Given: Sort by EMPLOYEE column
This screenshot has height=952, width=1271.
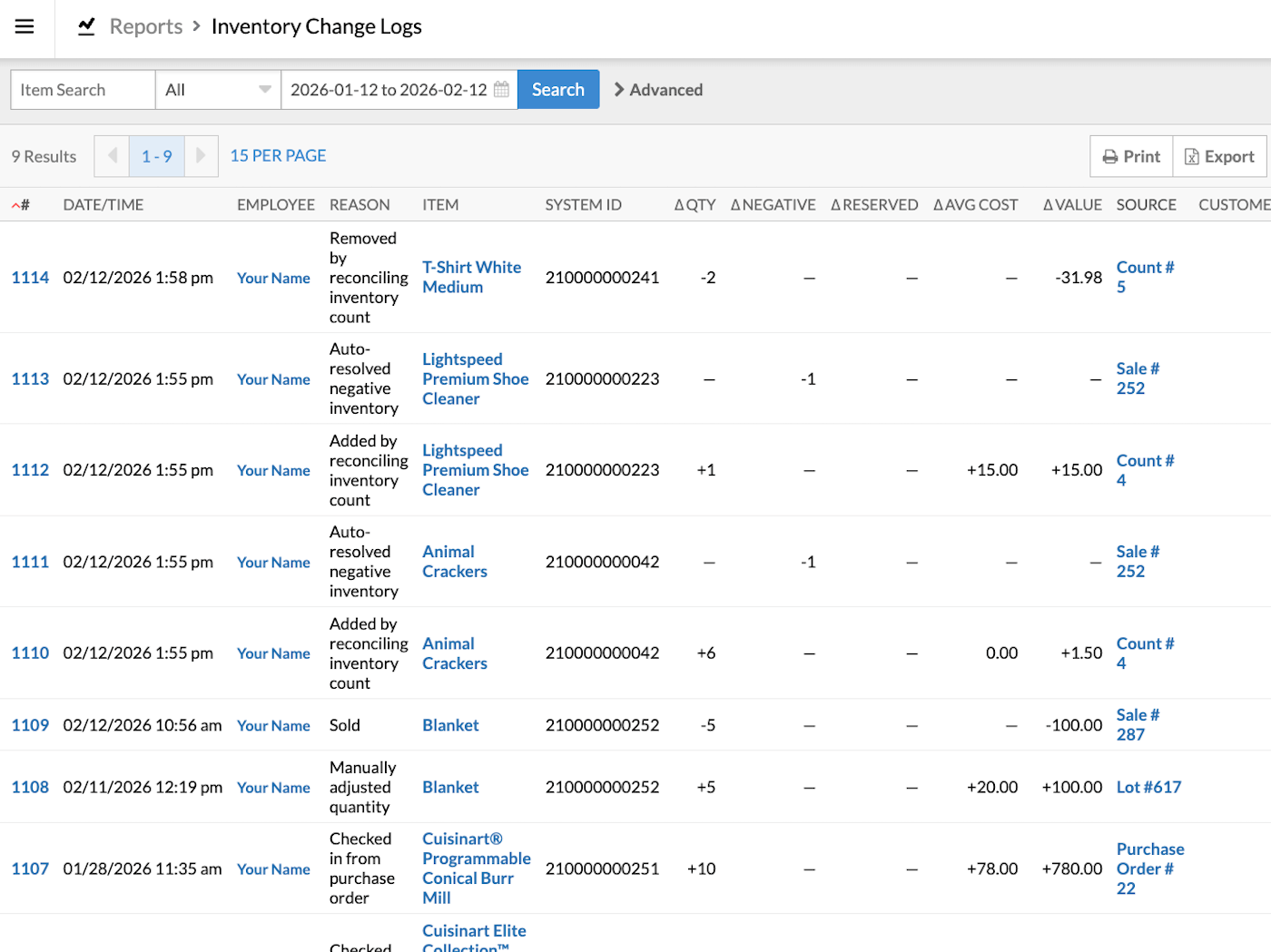Looking at the screenshot, I should pos(276,205).
